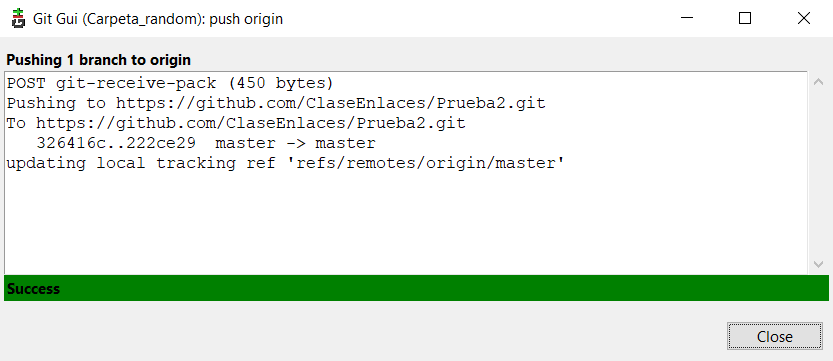
Task: Click the 'POST git-receive-pack' output line
Action: pyautogui.click(x=170, y=83)
